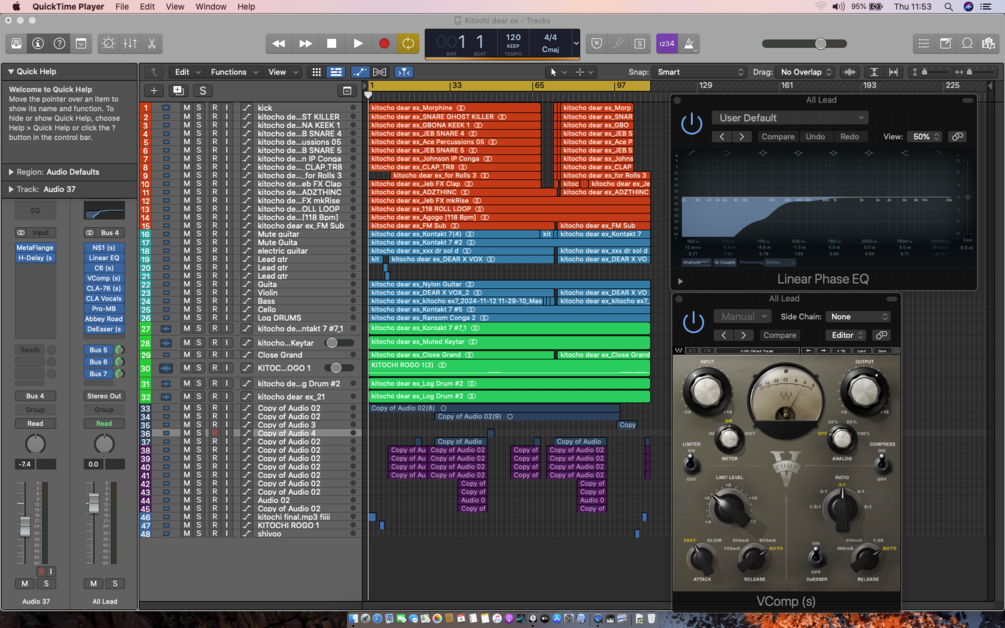The height and width of the screenshot is (628, 1005).
Task: Open the Drag No Overlap dropdown
Action: coord(804,72)
